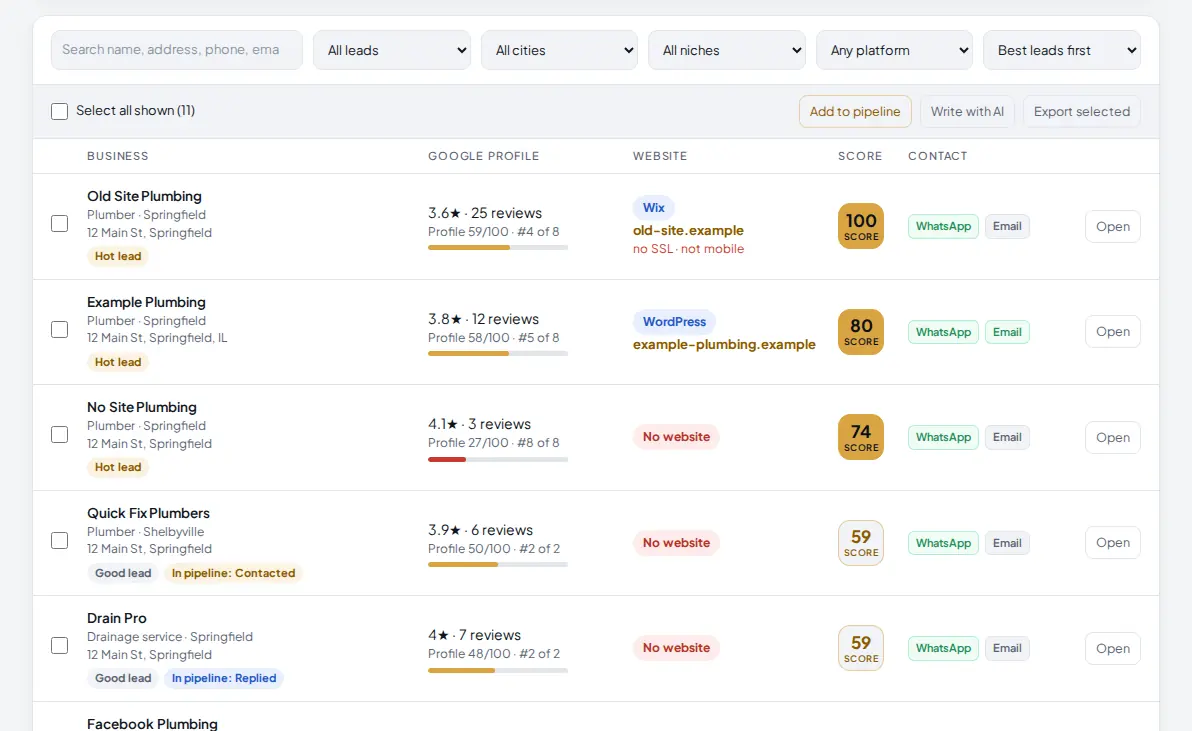
Task: Click the 74 score badge
Action: [x=861, y=437]
